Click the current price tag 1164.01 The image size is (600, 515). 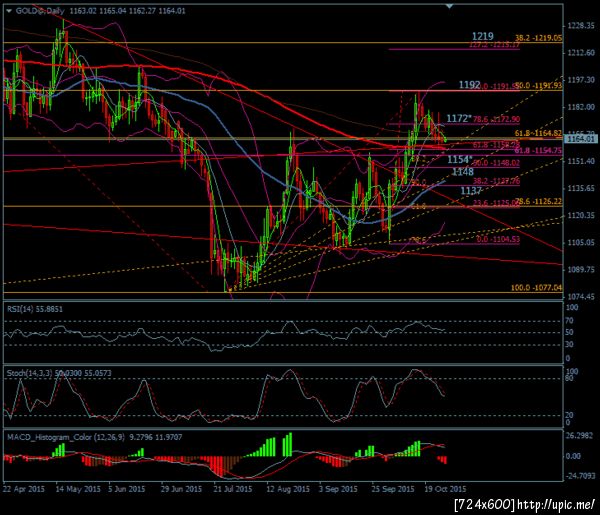pos(581,139)
